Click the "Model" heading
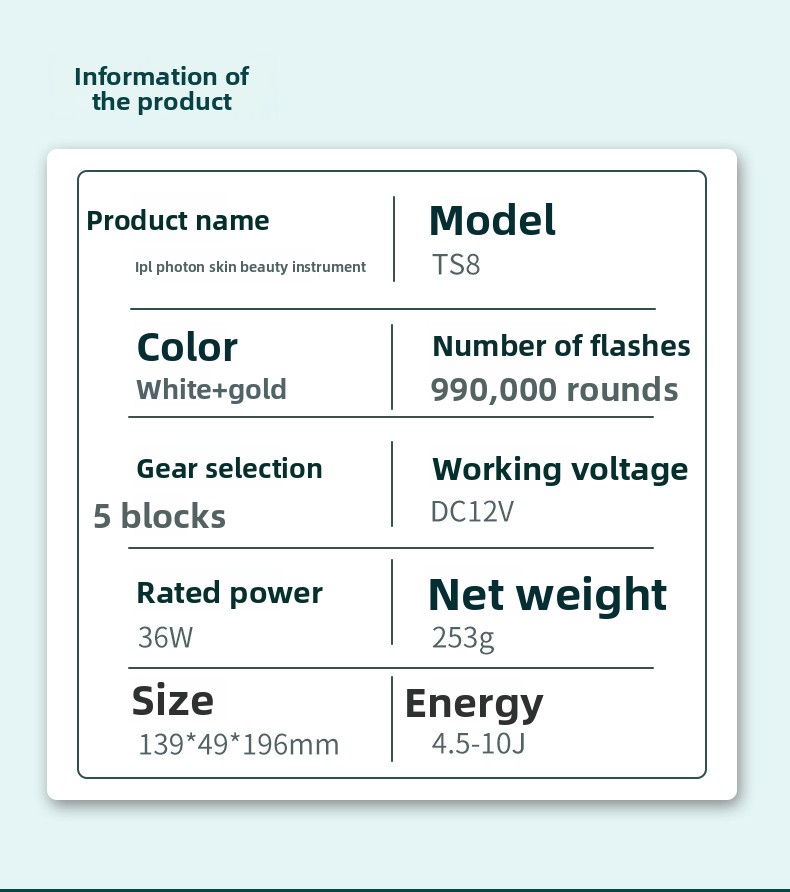 (x=491, y=220)
